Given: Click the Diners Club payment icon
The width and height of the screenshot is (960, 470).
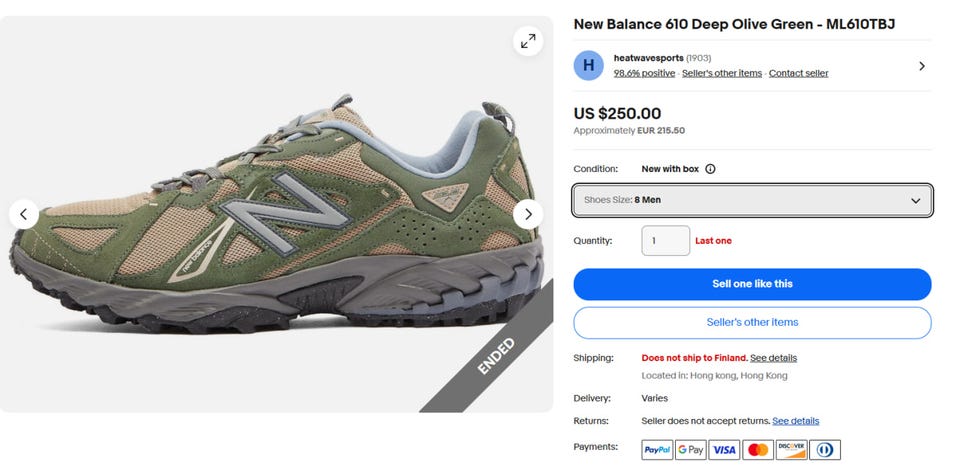Looking at the screenshot, I should (x=825, y=450).
